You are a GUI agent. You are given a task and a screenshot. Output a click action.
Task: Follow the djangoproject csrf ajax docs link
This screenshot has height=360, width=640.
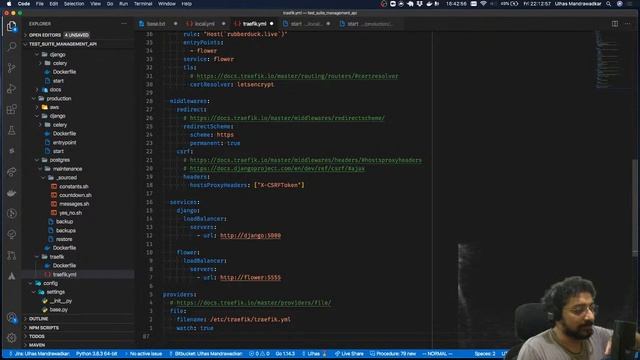pyautogui.click(x=277, y=168)
